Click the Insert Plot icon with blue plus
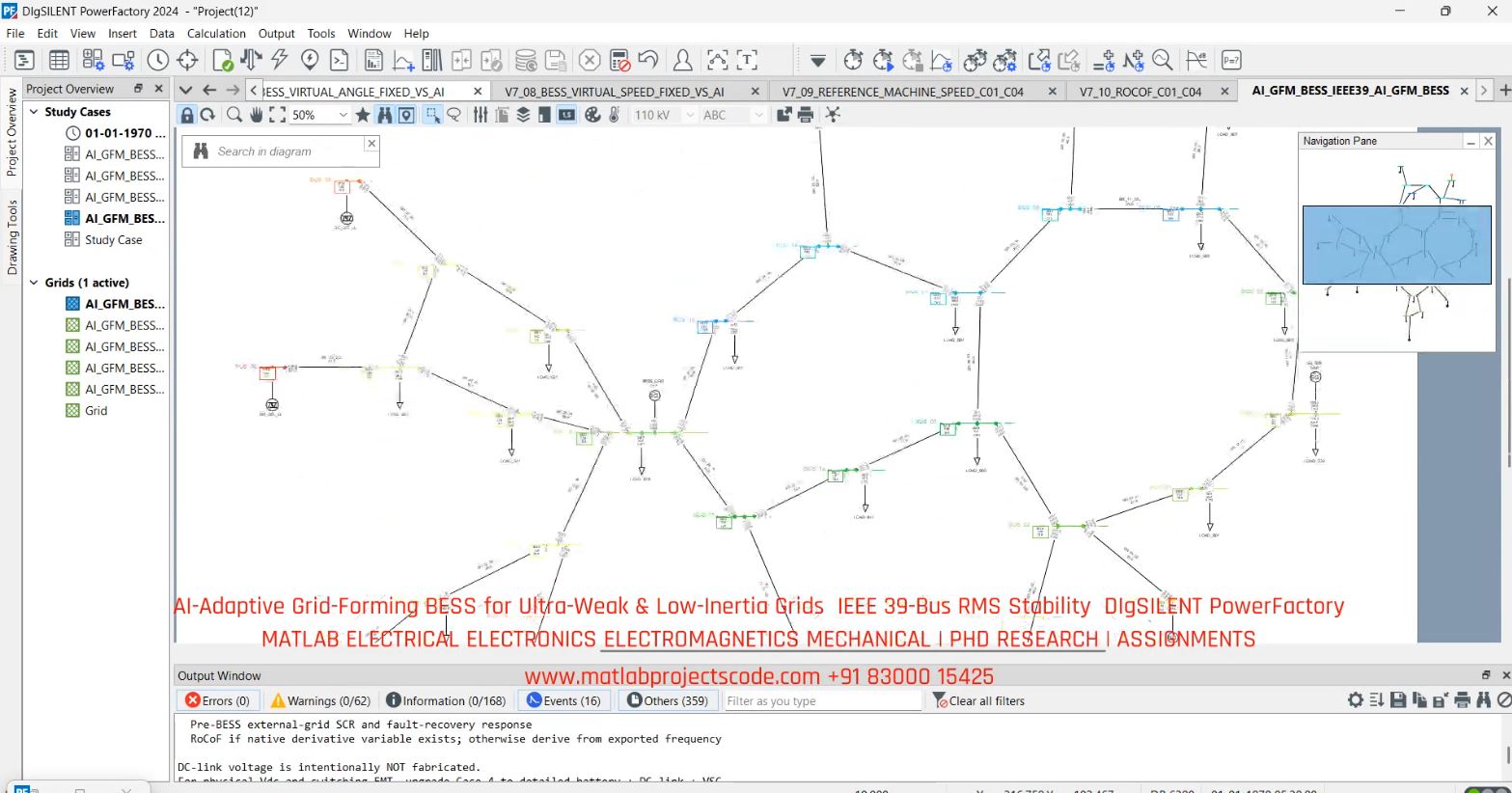The height and width of the screenshot is (793, 1512). pyautogui.click(x=403, y=60)
